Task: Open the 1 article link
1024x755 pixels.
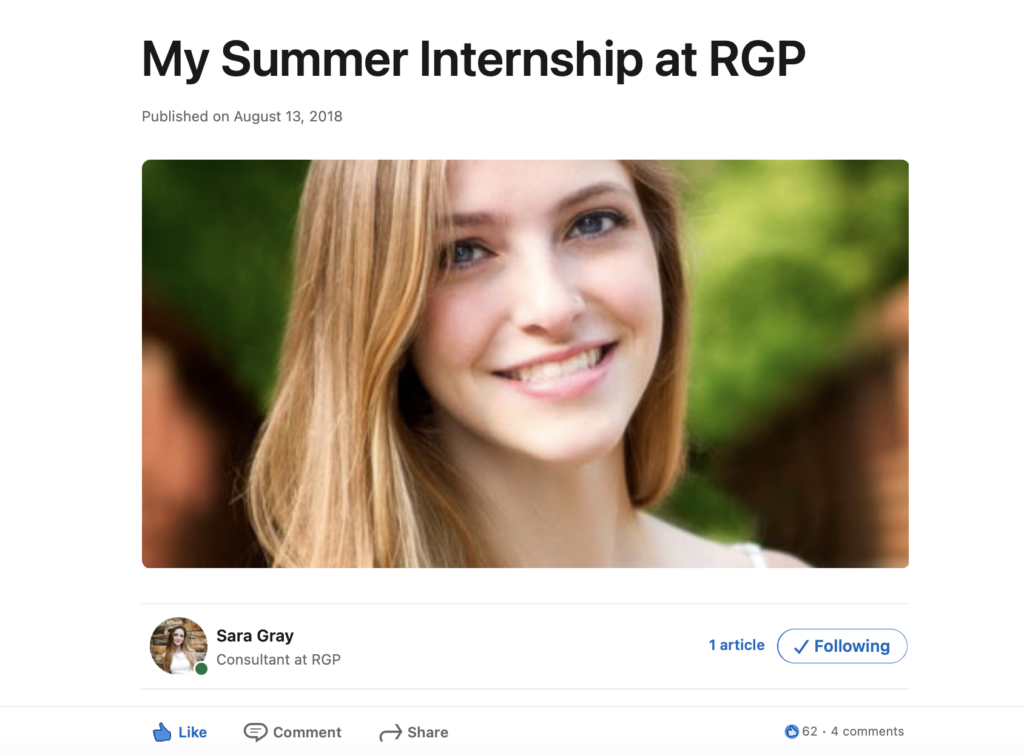Action: click(x=736, y=645)
